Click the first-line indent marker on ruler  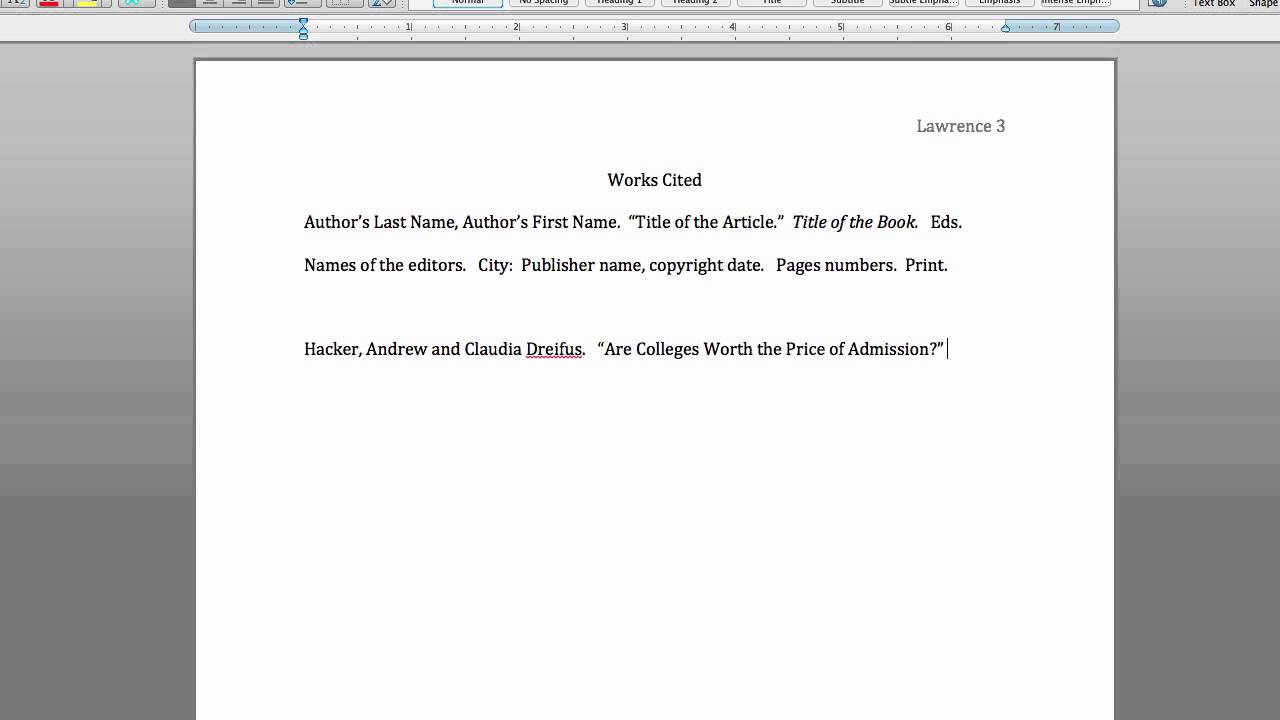[304, 22]
